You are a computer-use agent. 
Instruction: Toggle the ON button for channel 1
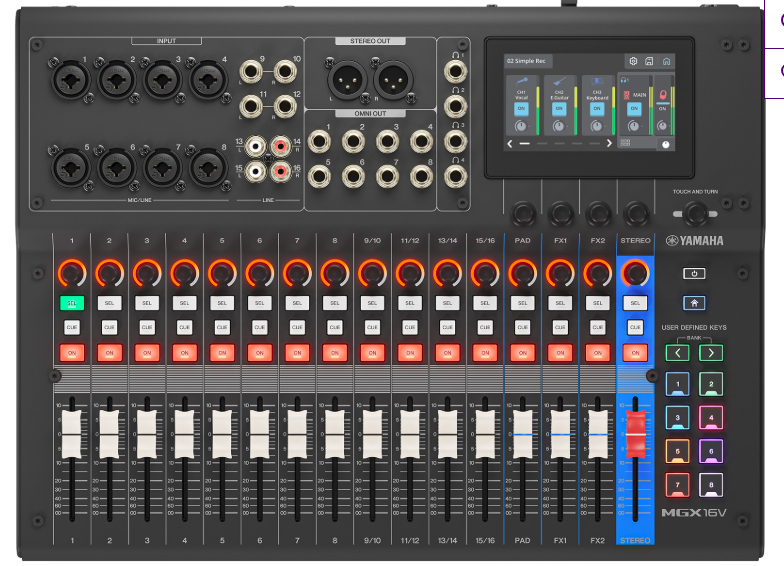pos(71,351)
